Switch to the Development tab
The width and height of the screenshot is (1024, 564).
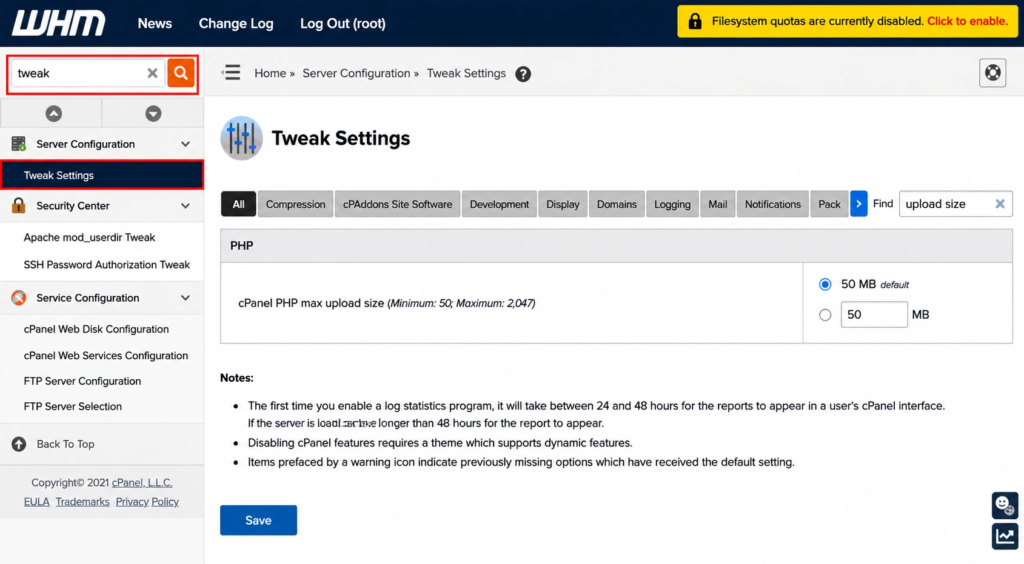(500, 204)
